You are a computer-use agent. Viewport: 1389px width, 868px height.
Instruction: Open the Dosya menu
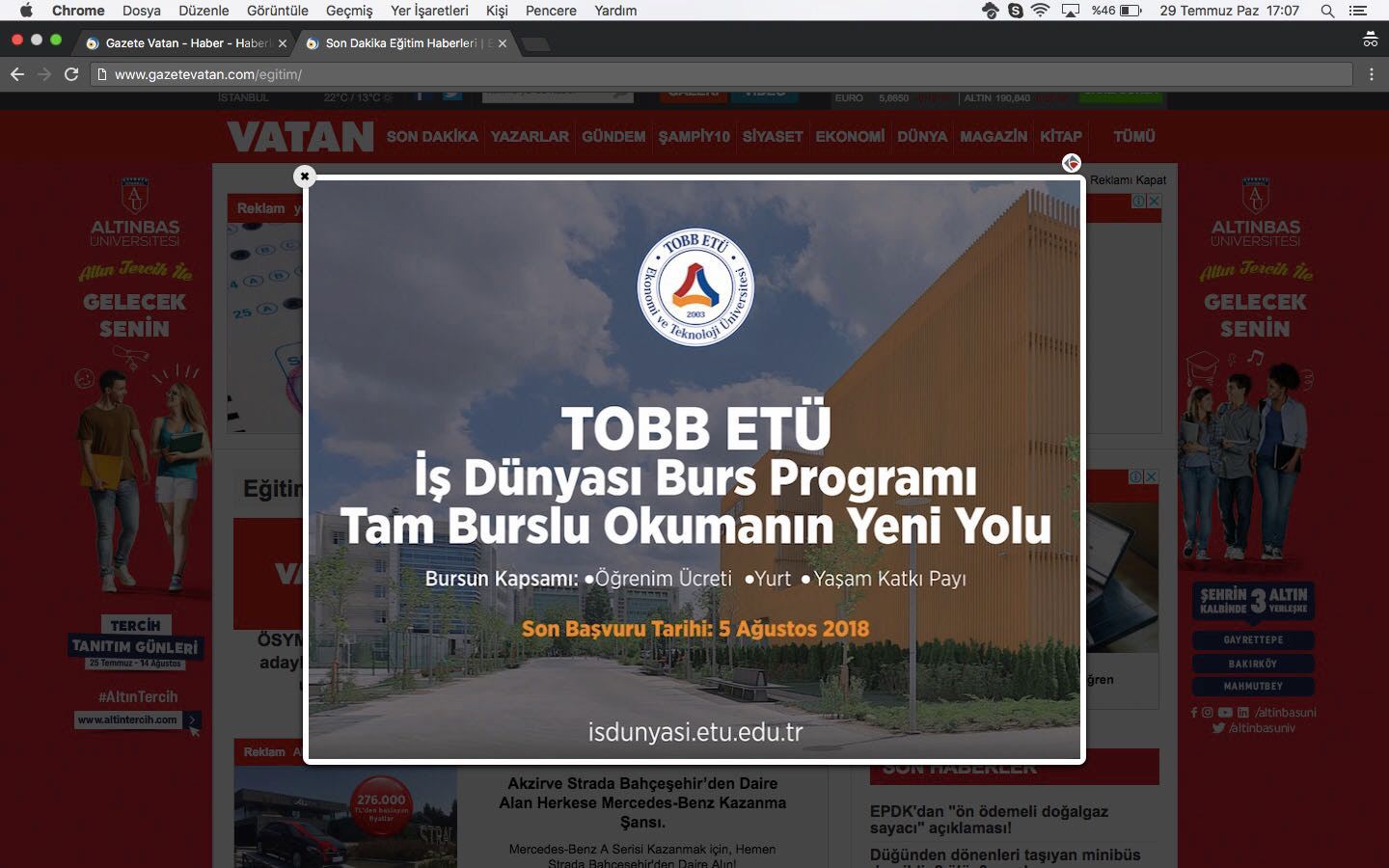tap(142, 11)
